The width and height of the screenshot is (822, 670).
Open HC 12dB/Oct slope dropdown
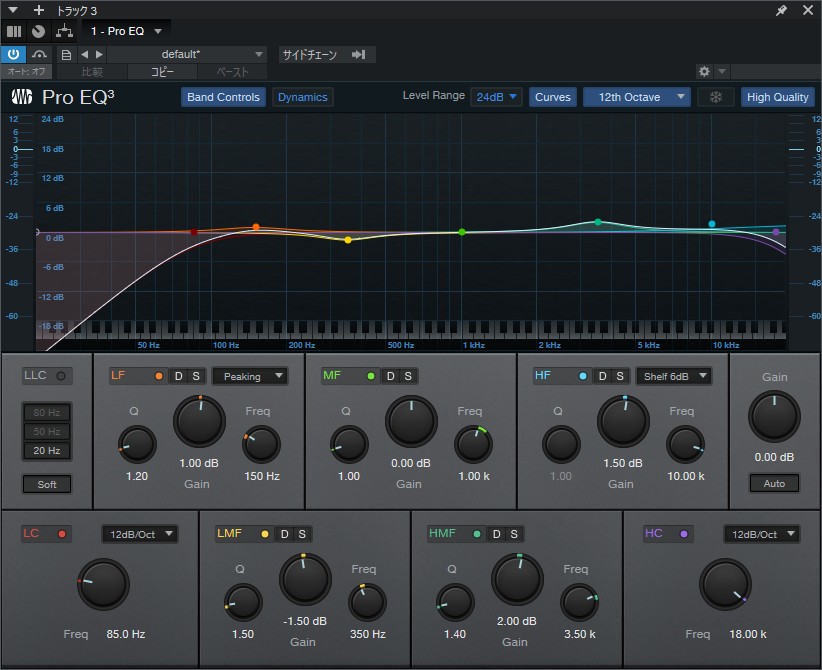(762, 534)
